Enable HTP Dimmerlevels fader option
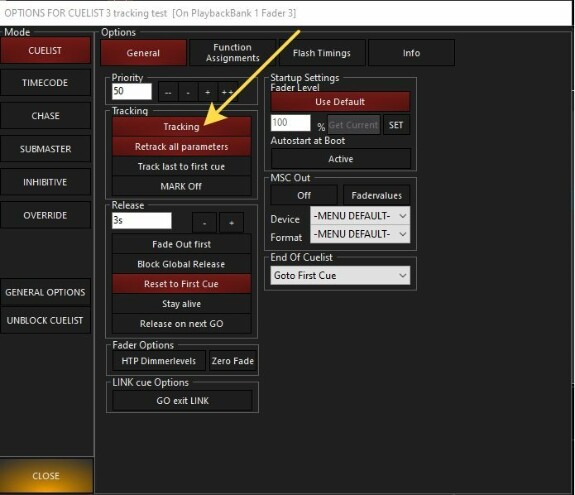Screen dimensions: 575x495 click(x=159, y=361)
